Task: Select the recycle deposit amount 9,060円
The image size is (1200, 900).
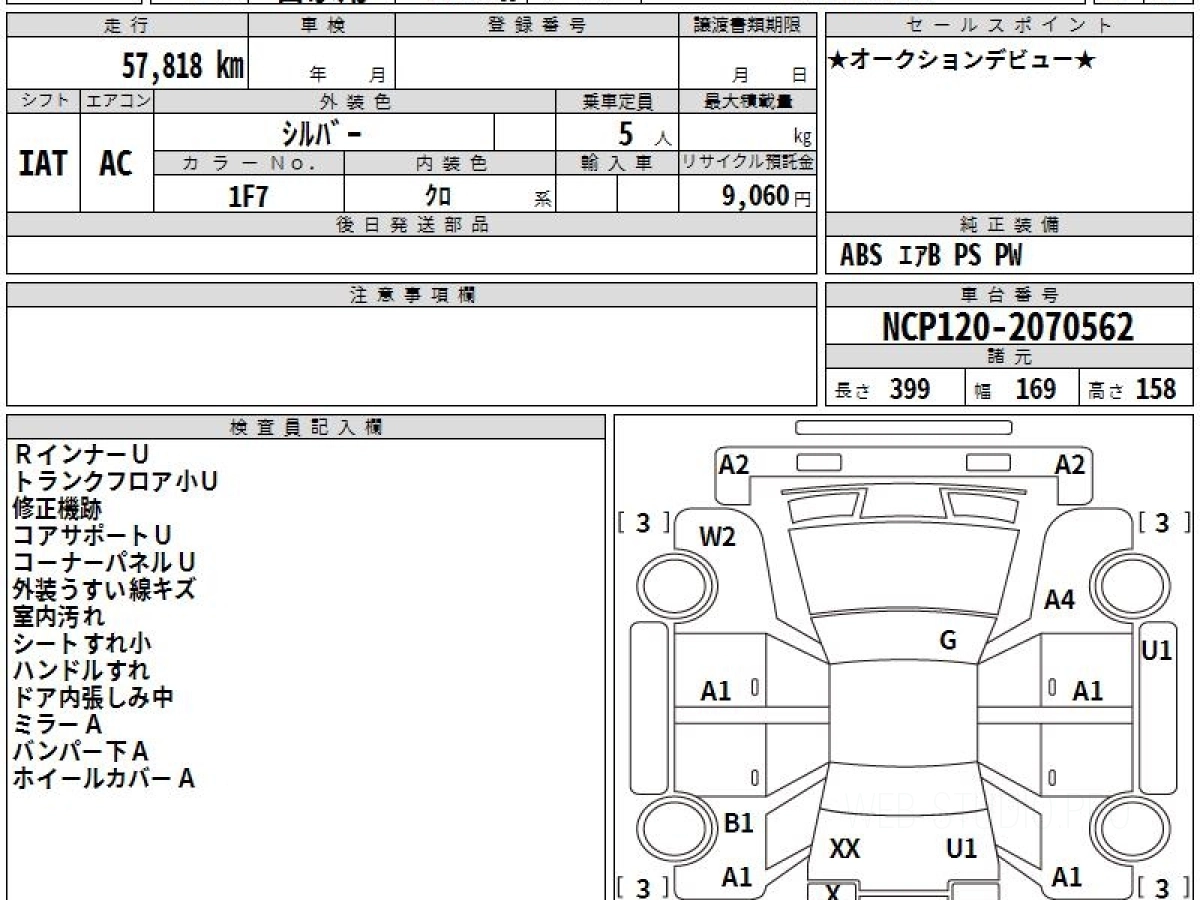Action: [x=767, y=196]
